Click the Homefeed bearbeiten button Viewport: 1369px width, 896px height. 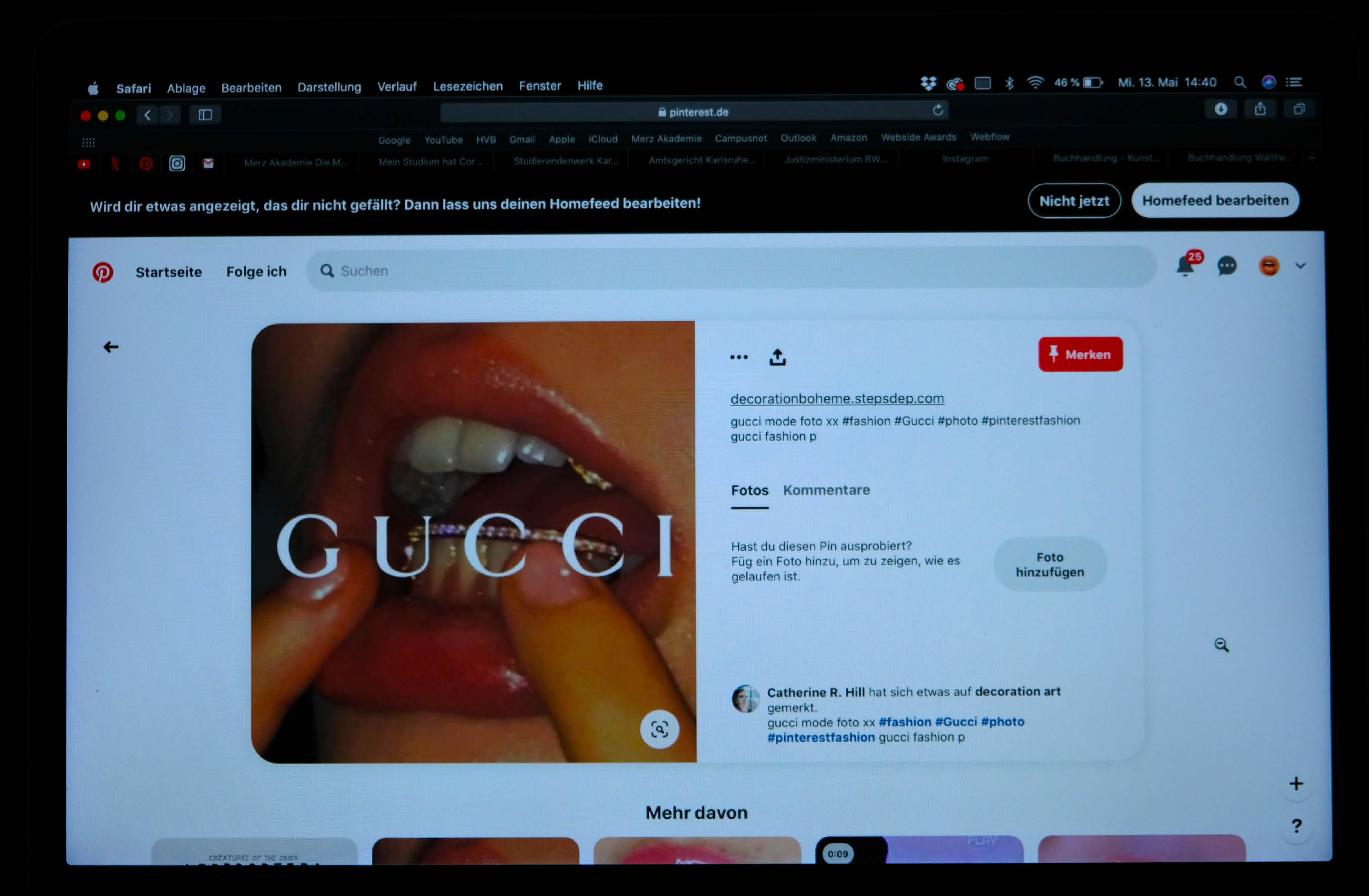1215,200
